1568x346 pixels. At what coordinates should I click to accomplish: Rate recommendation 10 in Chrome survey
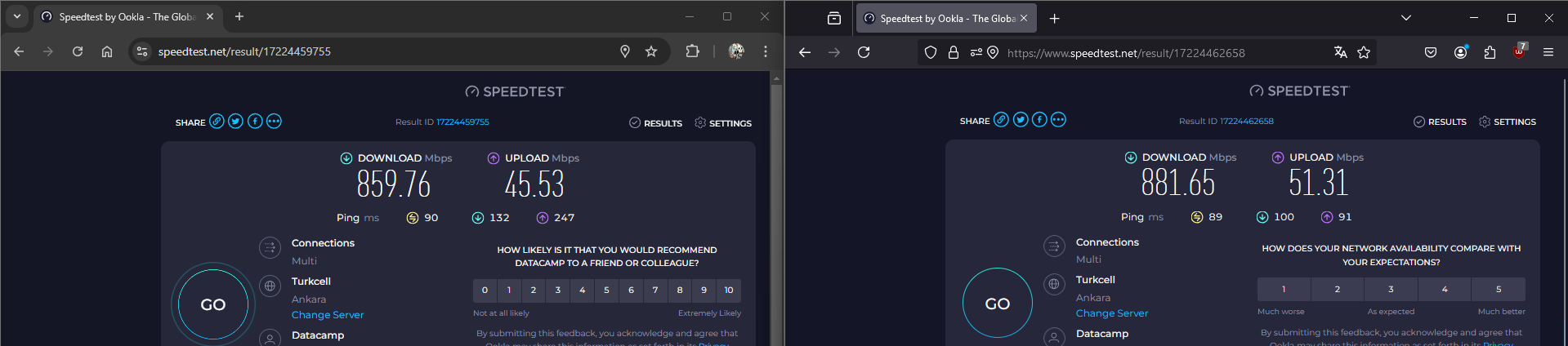(729, 290)
